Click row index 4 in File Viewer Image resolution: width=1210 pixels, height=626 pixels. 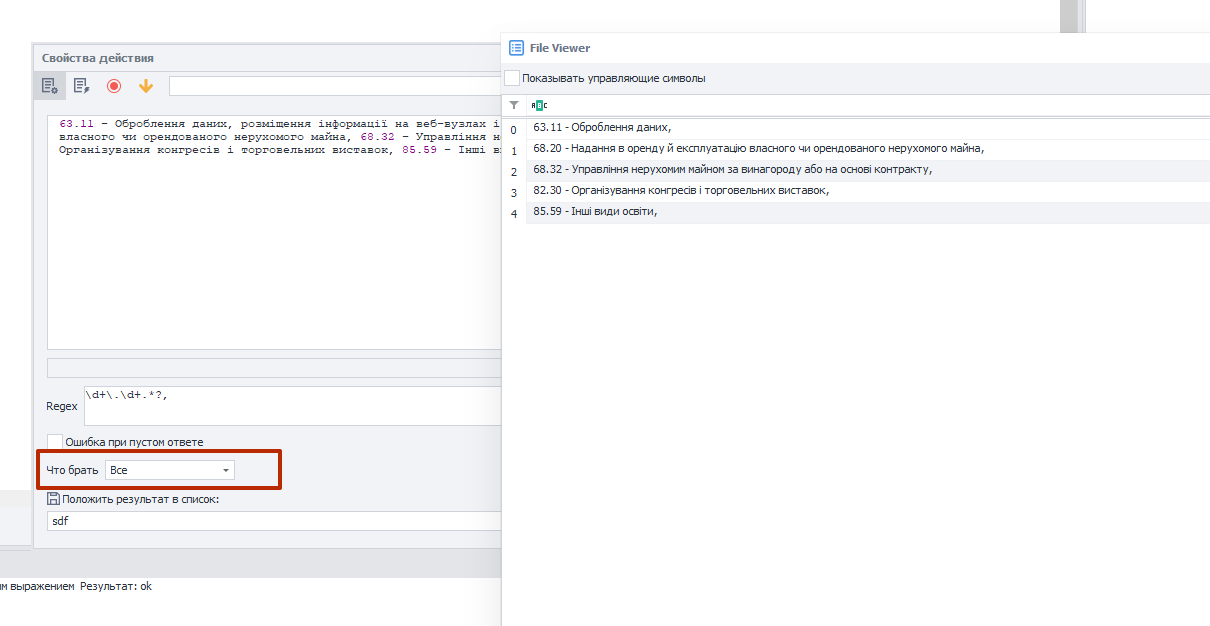pos(514,214)
